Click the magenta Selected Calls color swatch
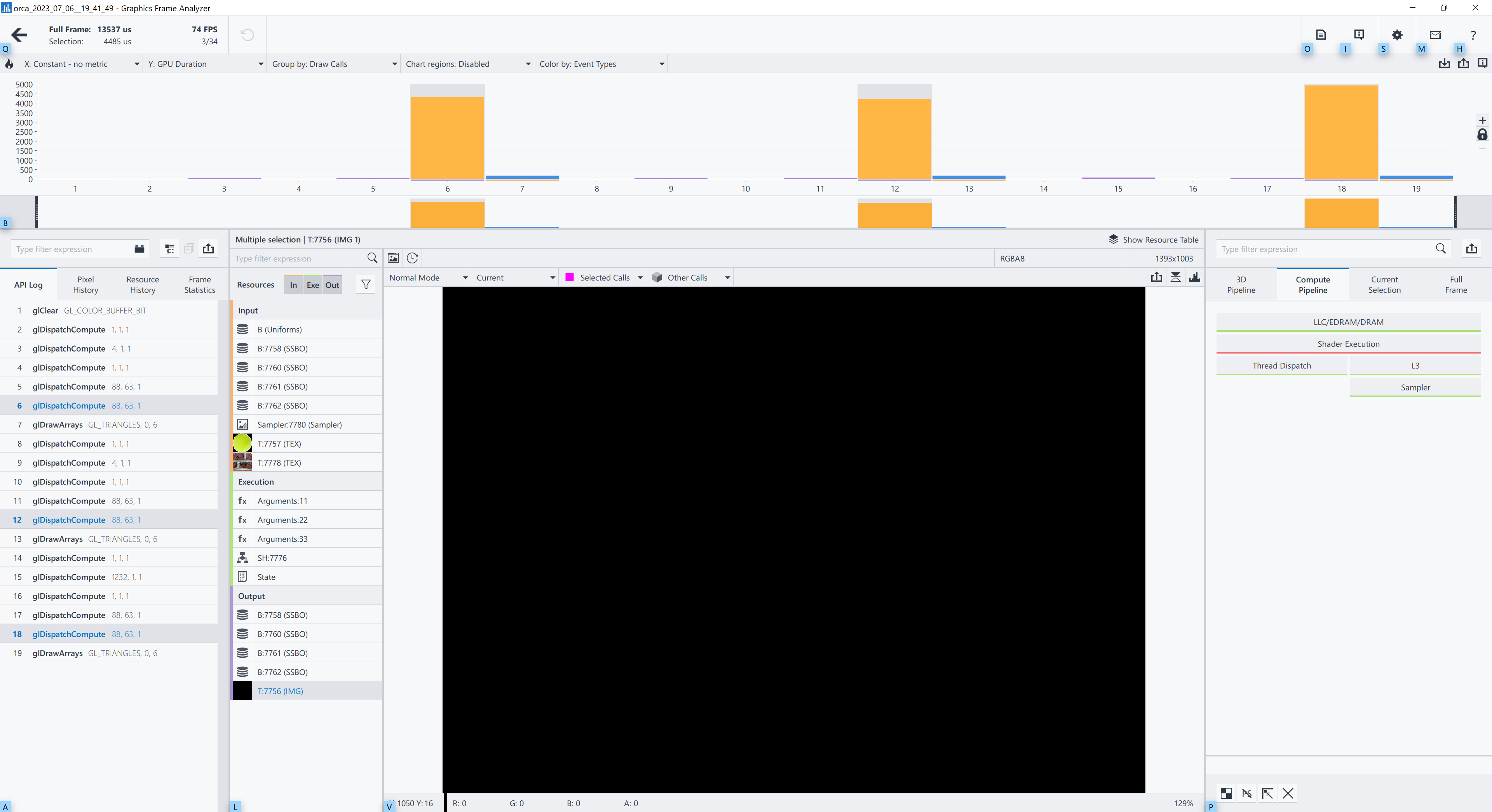1492x812 pixels. [569, 277]
